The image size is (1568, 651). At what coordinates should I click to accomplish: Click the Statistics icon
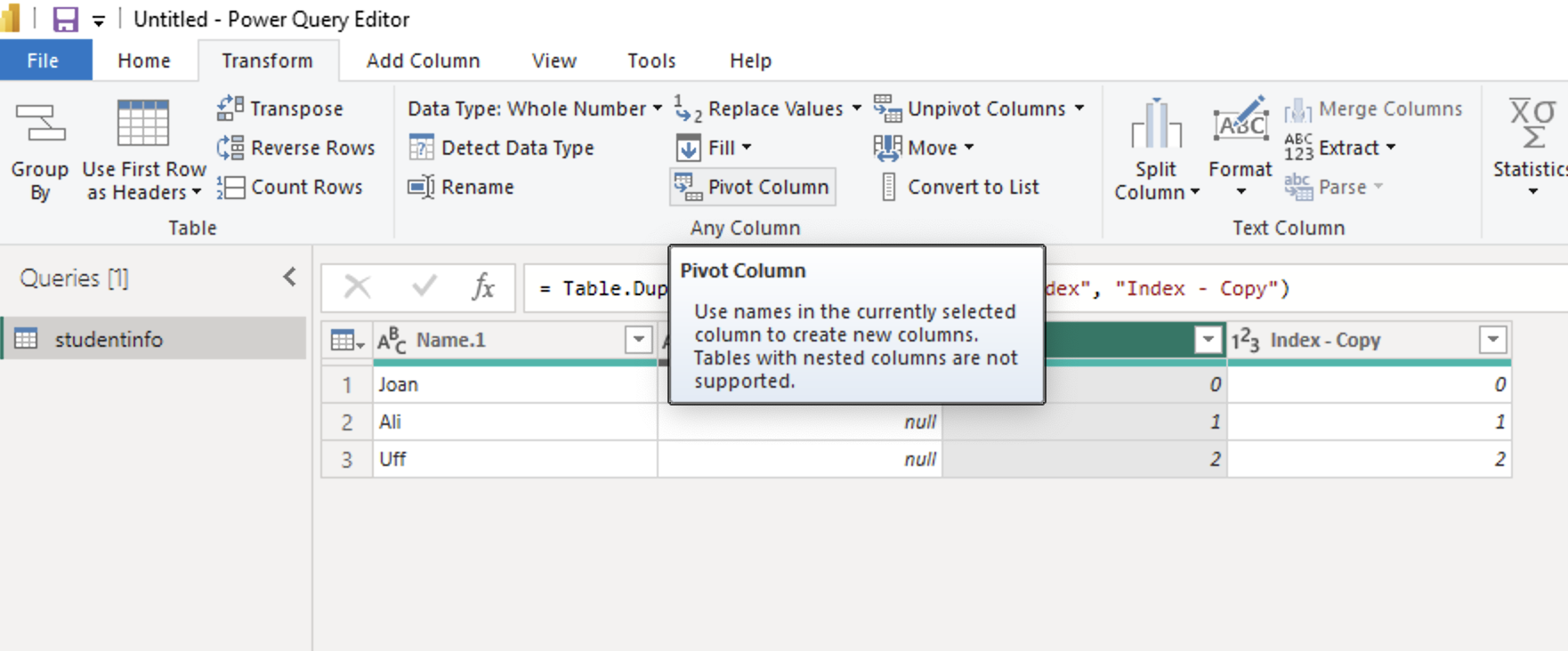(1532, 123)
